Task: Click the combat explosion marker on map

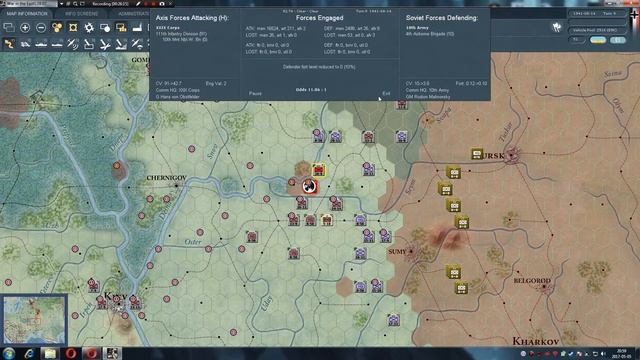Action: (310, 187)
